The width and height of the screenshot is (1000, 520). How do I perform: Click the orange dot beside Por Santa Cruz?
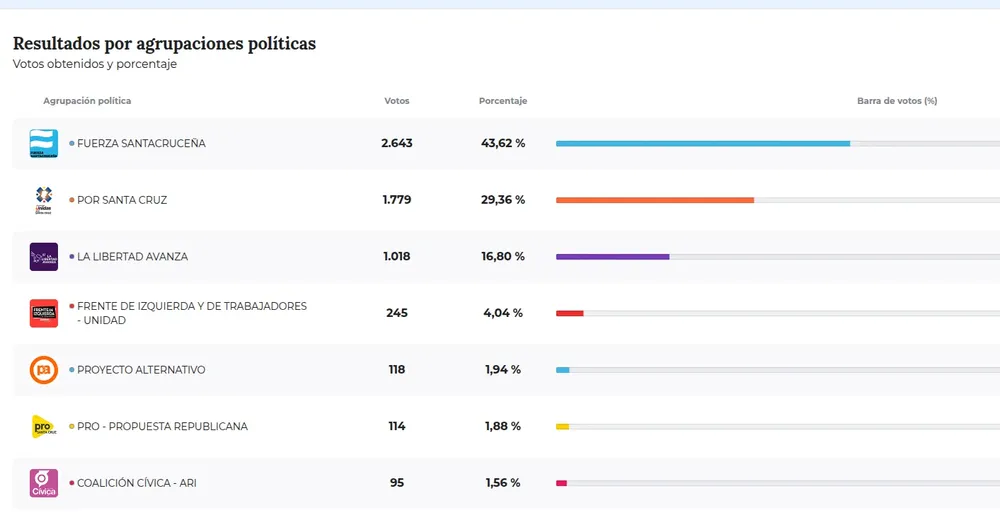point(72,200)
